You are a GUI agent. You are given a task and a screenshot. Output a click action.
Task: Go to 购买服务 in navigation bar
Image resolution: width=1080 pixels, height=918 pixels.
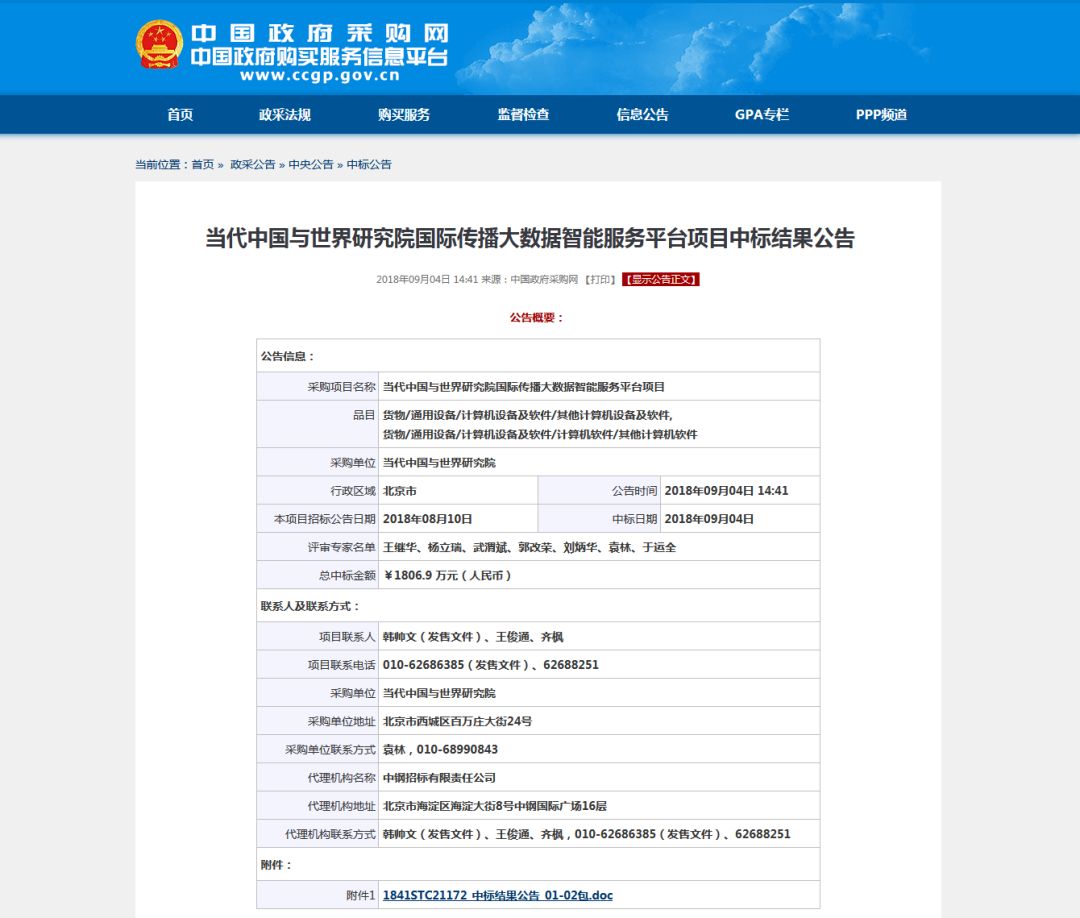[404, 115]
